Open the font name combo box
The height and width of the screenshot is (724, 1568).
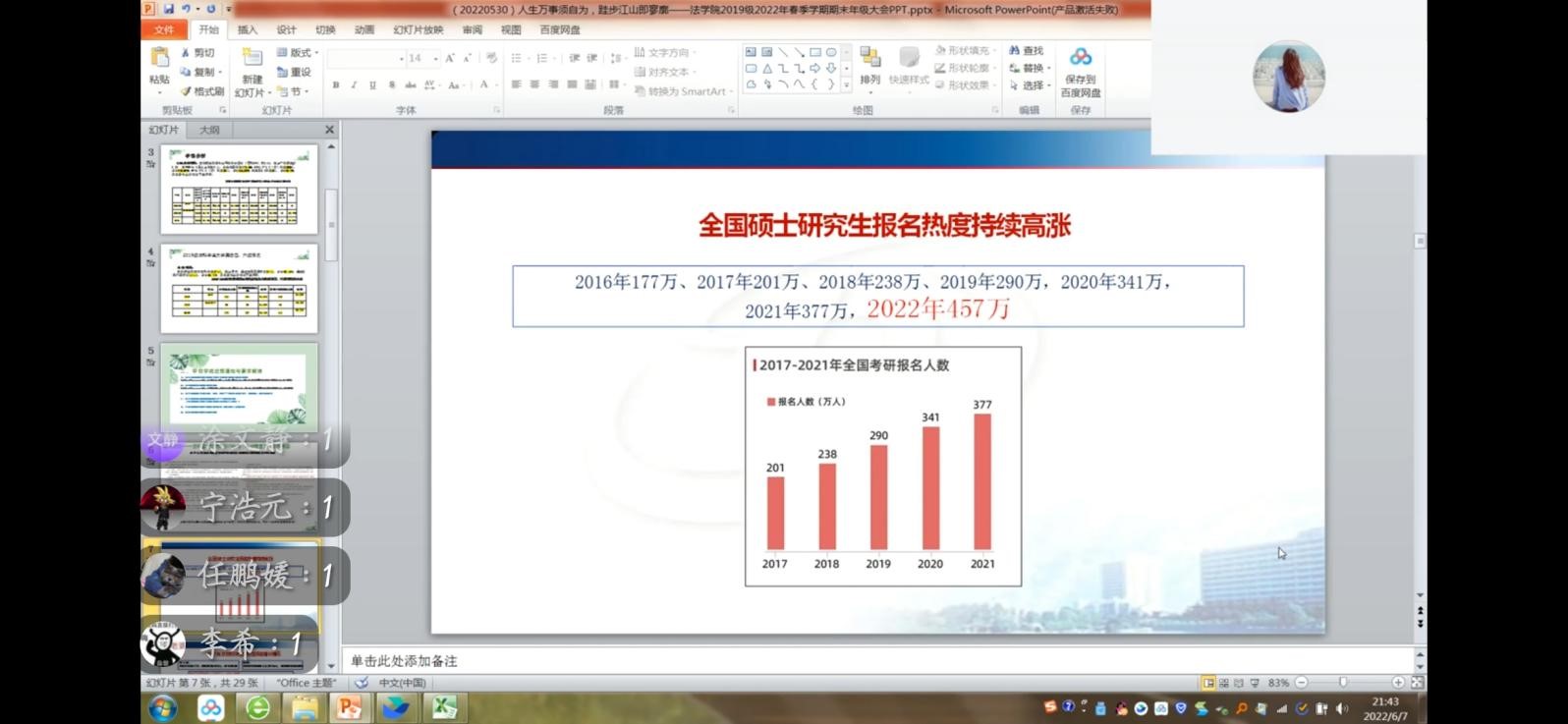coord(366,59)
